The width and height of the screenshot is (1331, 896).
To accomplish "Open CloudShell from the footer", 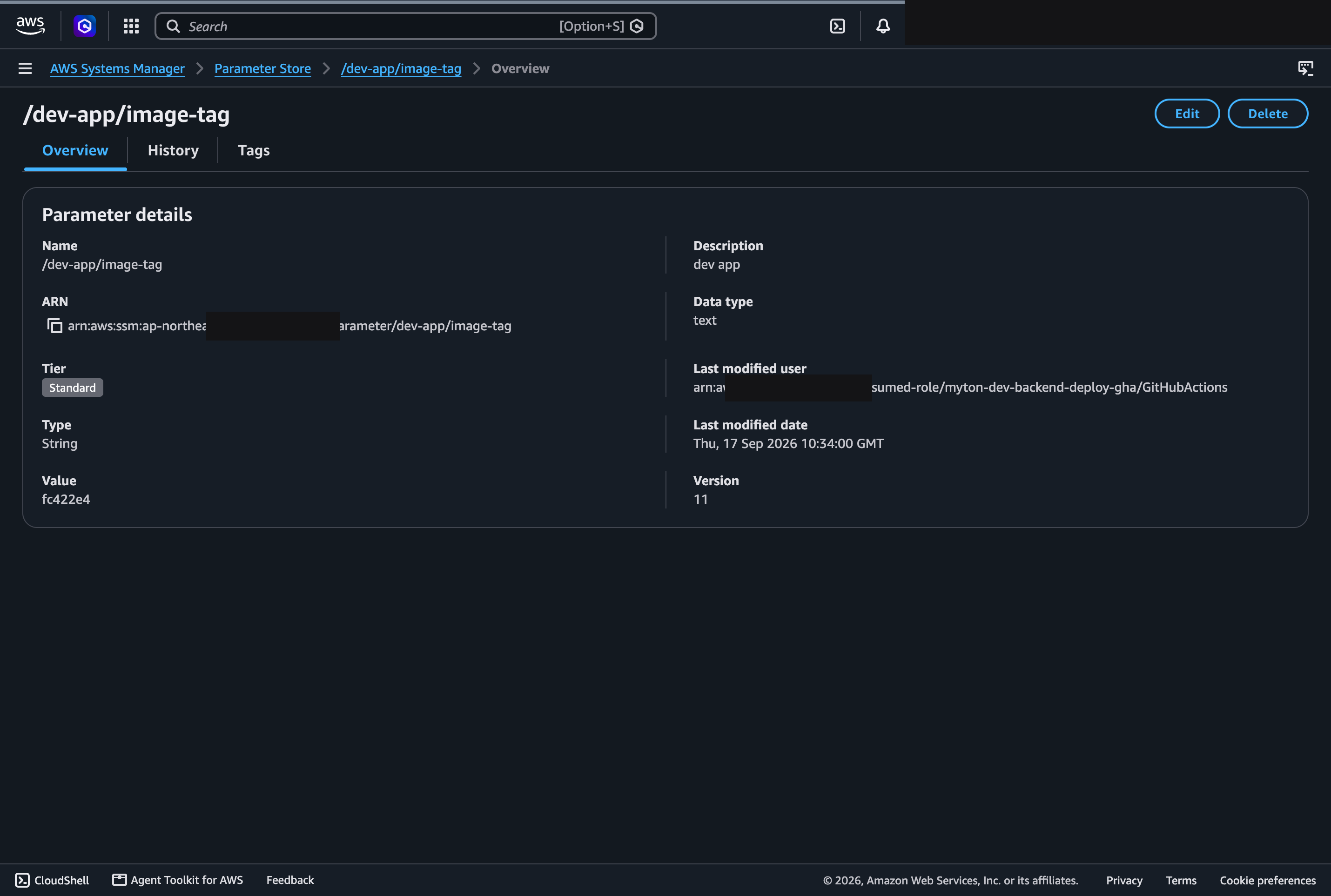I will point(52,880).
